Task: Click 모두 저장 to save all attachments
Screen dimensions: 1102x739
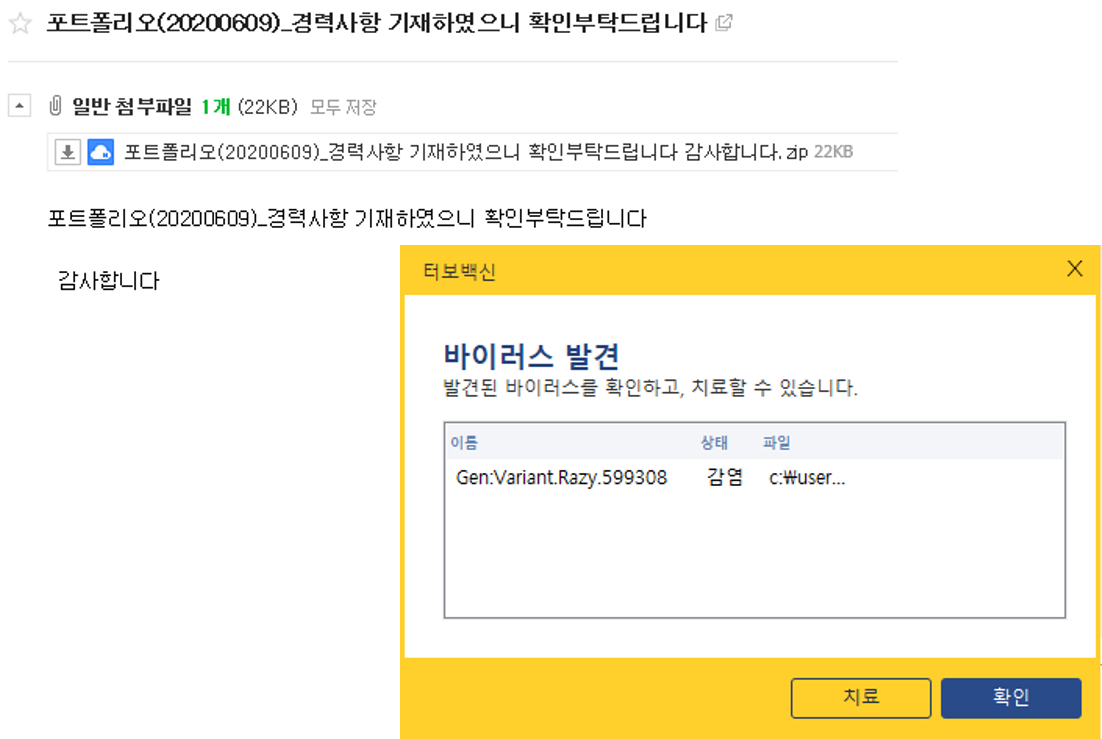Action: [343, 107]
